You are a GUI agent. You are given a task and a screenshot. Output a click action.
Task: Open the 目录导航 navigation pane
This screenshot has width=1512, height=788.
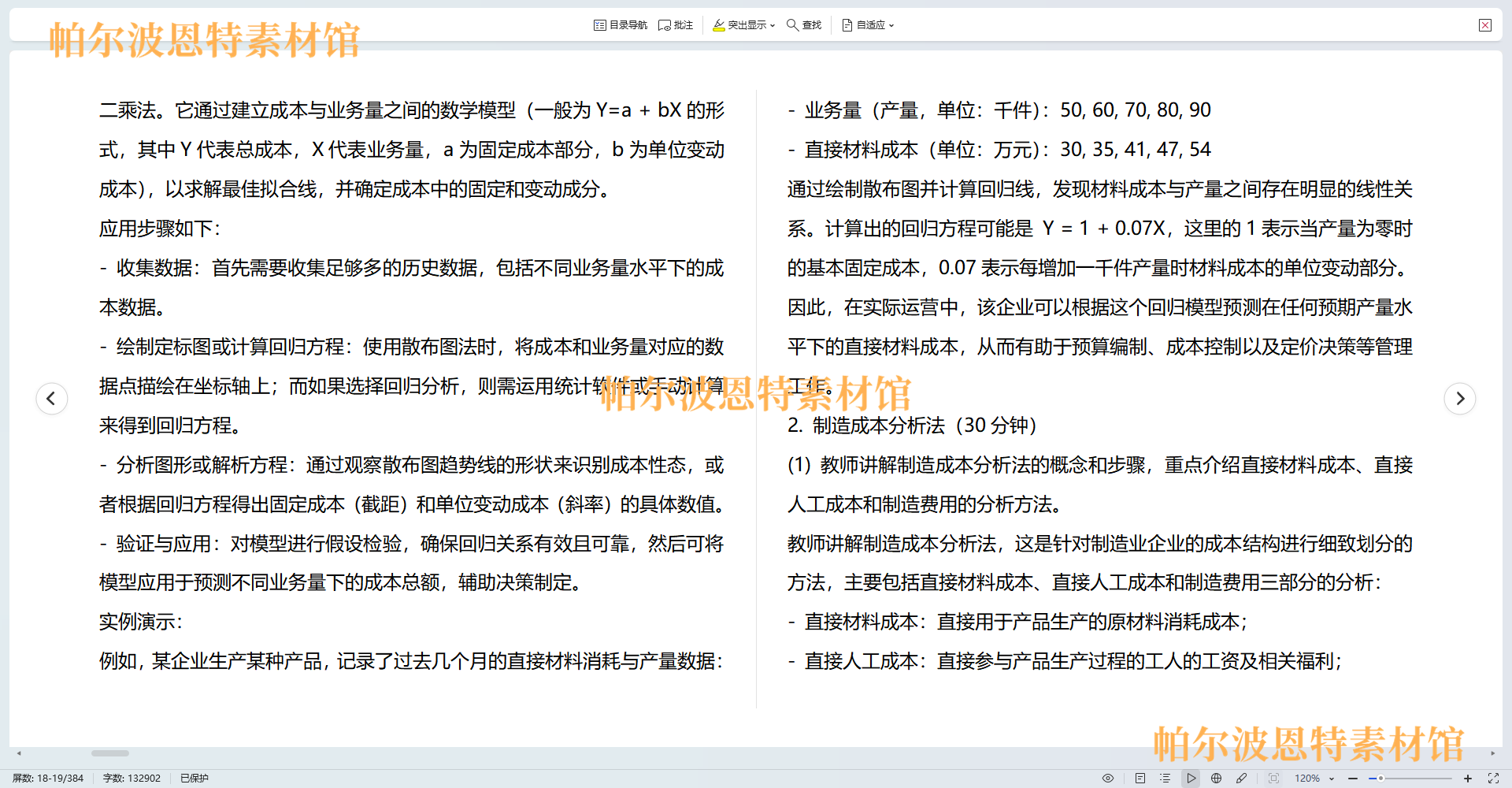[621, 25]
